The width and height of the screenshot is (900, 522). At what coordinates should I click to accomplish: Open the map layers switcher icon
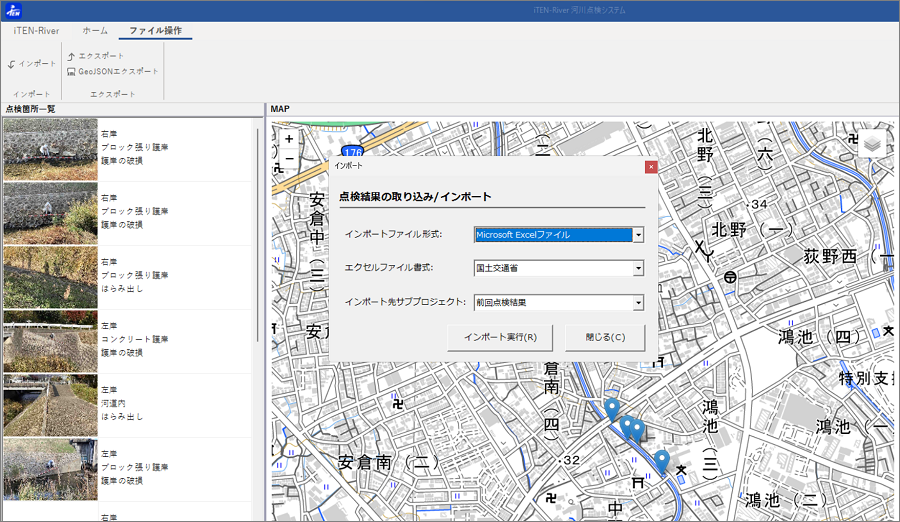point(872,144)
